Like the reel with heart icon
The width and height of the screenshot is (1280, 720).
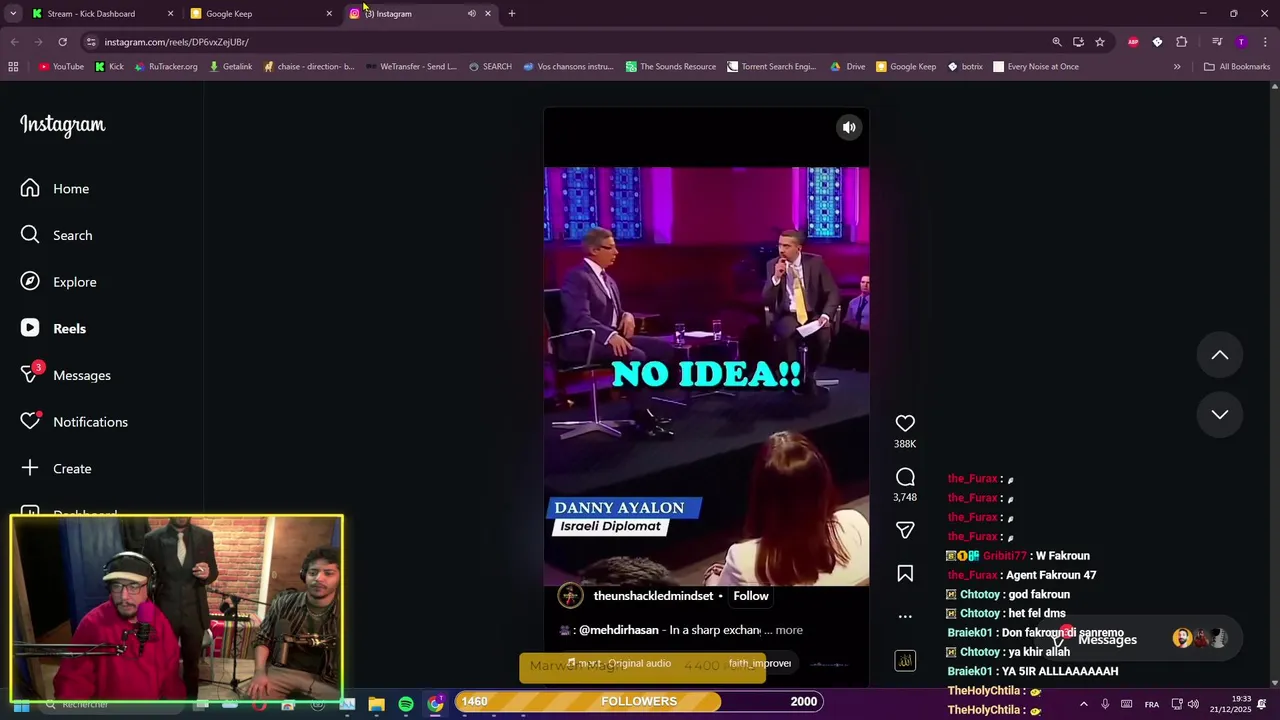[x=905, y=423]
